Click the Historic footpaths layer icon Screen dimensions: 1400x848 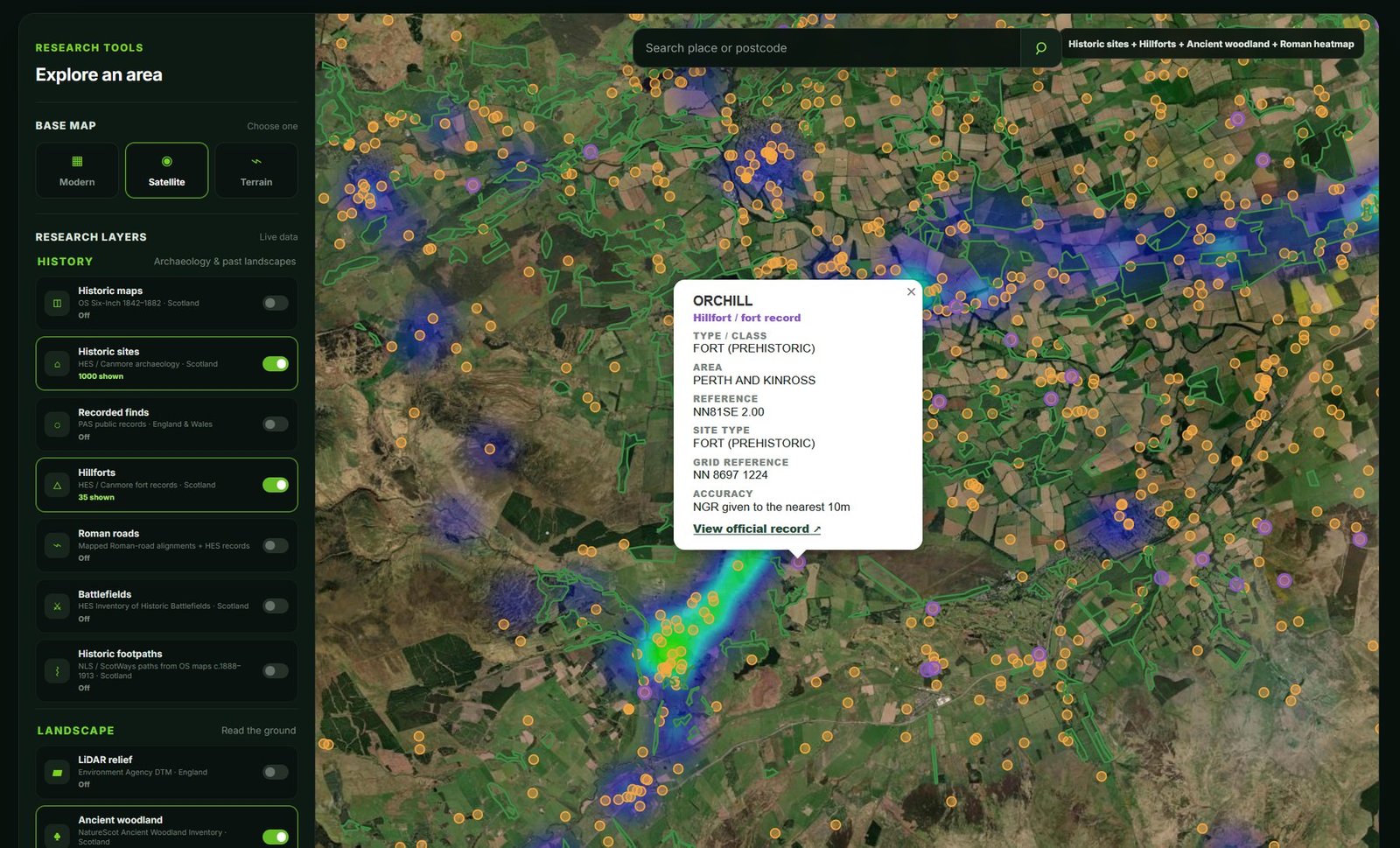coord(58,671)
